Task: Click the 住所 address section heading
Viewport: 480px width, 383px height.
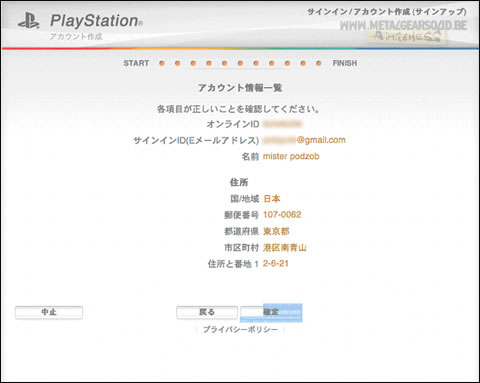Action: [239, 182]
